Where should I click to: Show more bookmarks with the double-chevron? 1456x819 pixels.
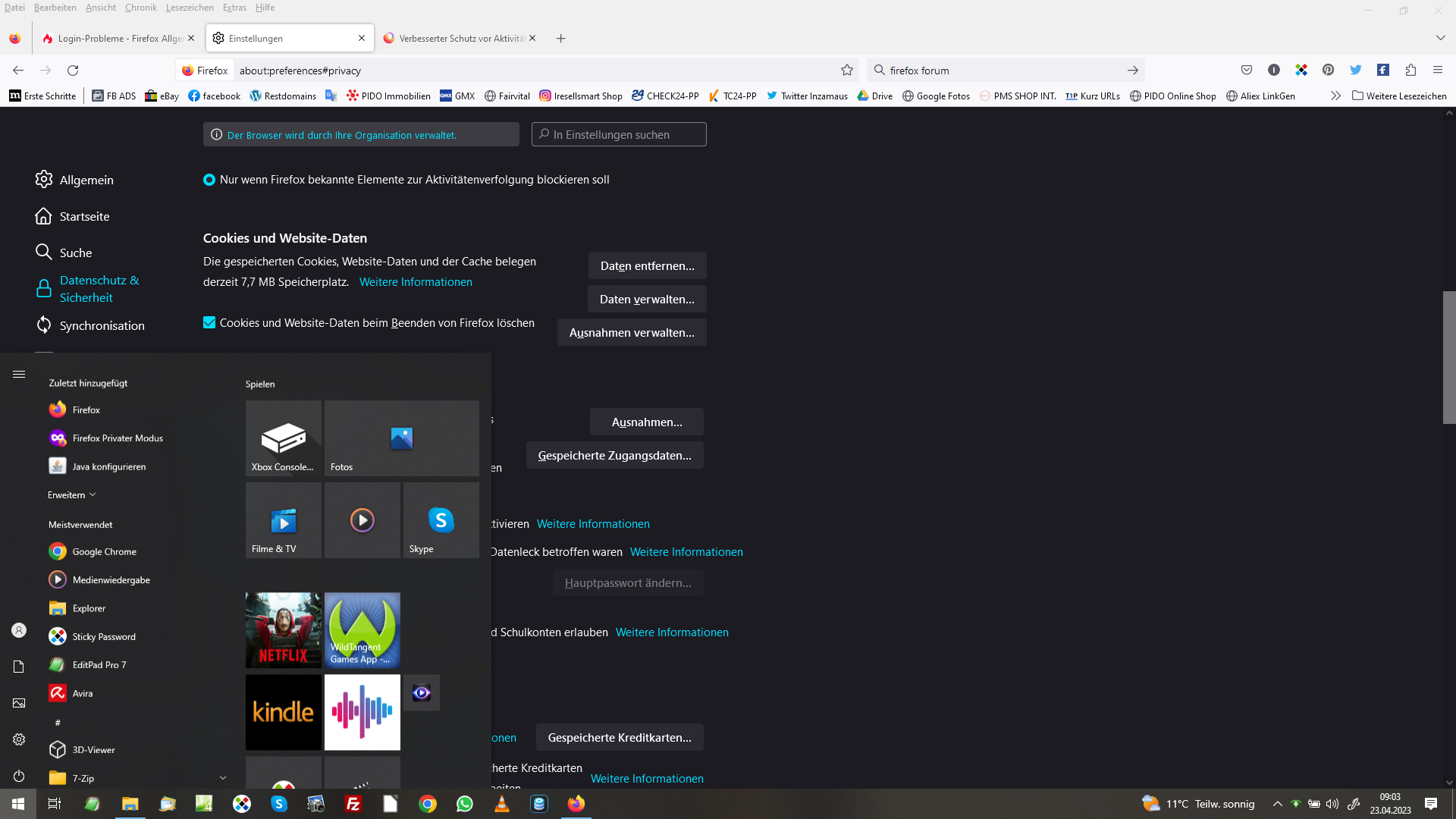[x=1335, y=96]
